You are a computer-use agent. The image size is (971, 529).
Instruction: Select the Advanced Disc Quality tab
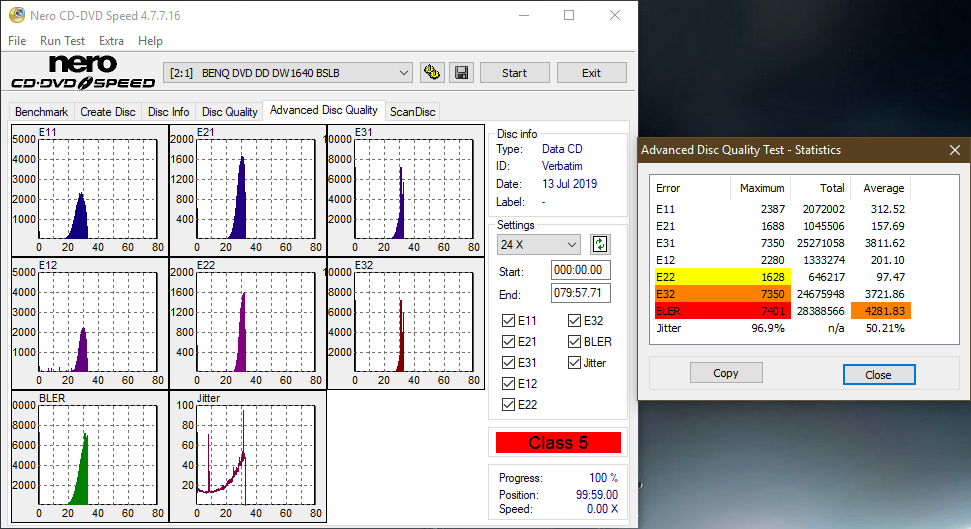pyautogui.click(x=324, y=110)
